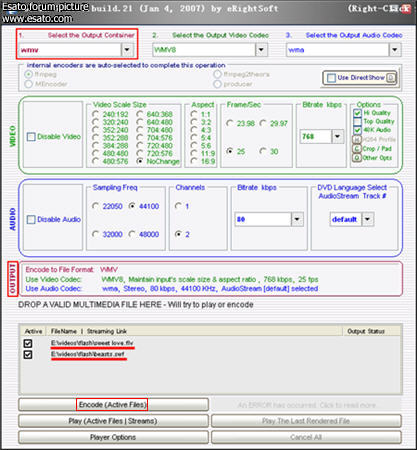Click the Player Options button
The image size is (417, 450).
click(x=113, y=437)
